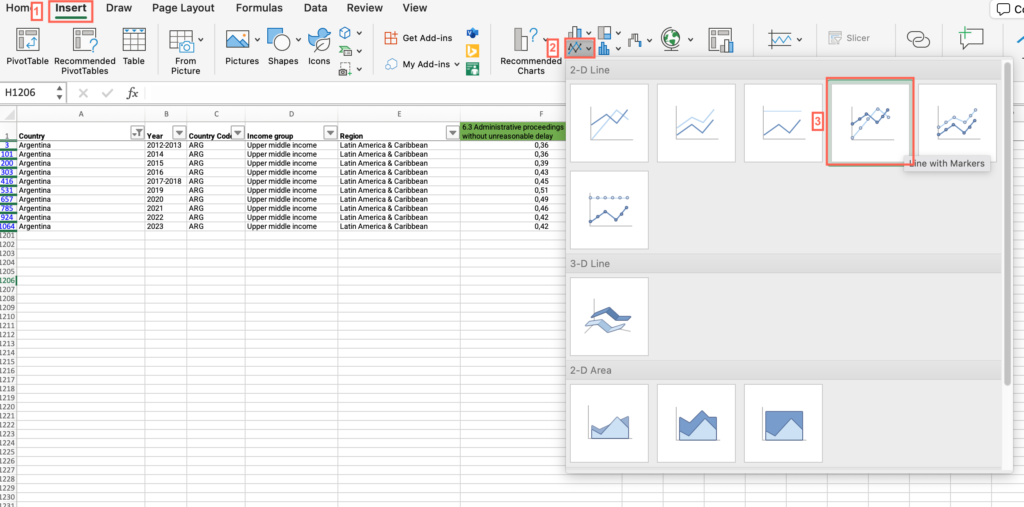
Task: Insert a New Comment
Action: tap(971, 39)
